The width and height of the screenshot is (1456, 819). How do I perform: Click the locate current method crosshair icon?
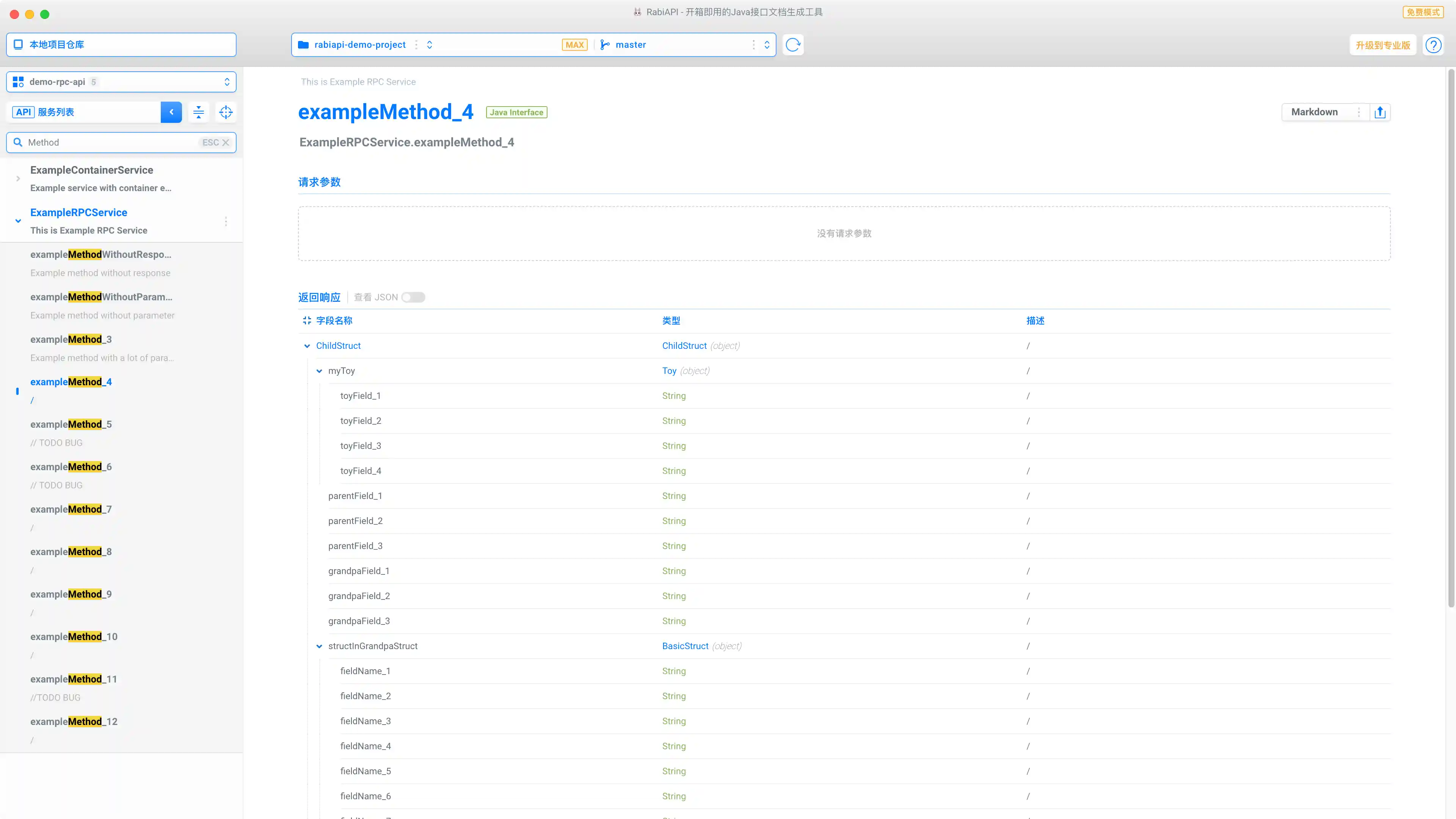click(x=226, y=112)
